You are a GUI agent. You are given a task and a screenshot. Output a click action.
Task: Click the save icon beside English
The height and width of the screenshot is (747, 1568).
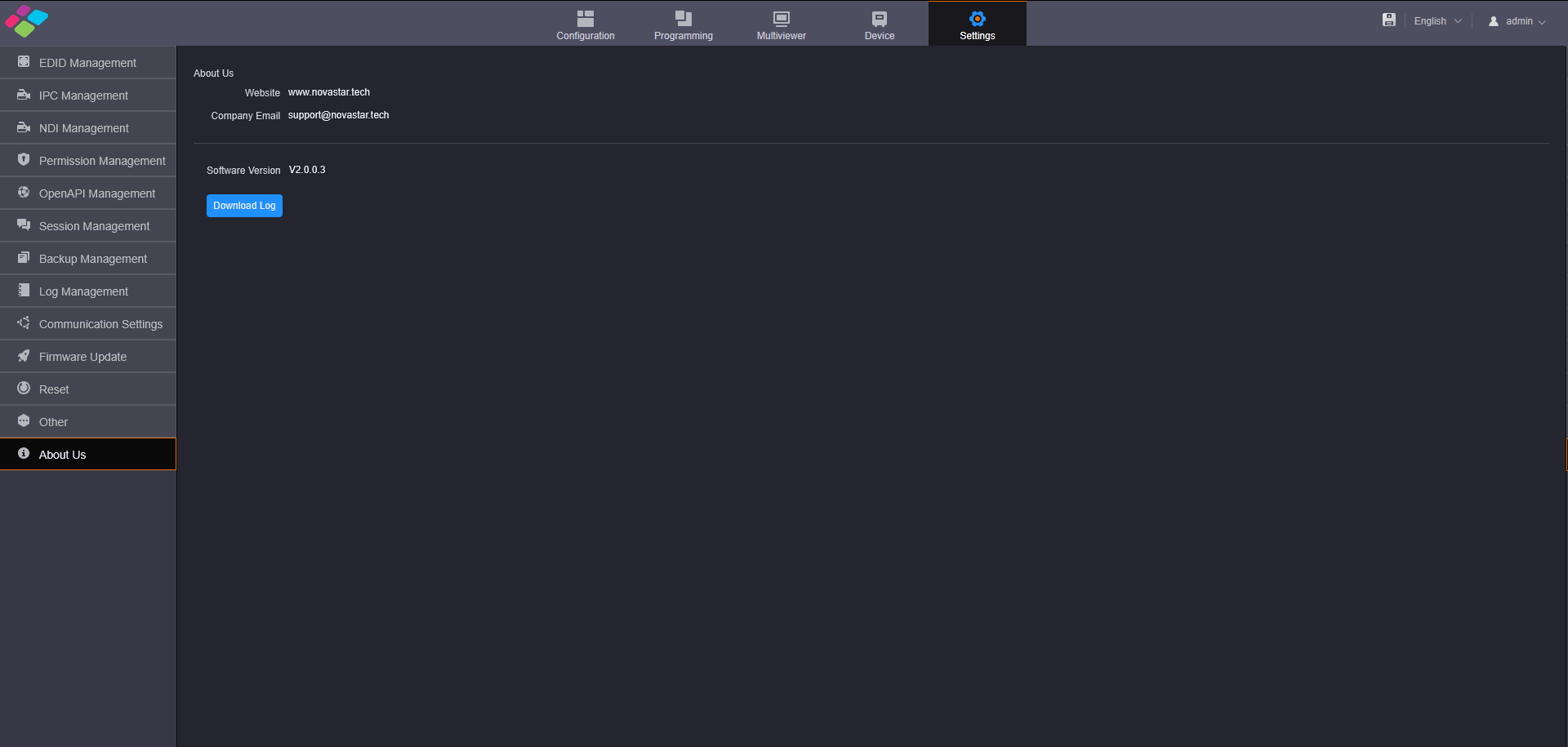tap(1388, 20)
